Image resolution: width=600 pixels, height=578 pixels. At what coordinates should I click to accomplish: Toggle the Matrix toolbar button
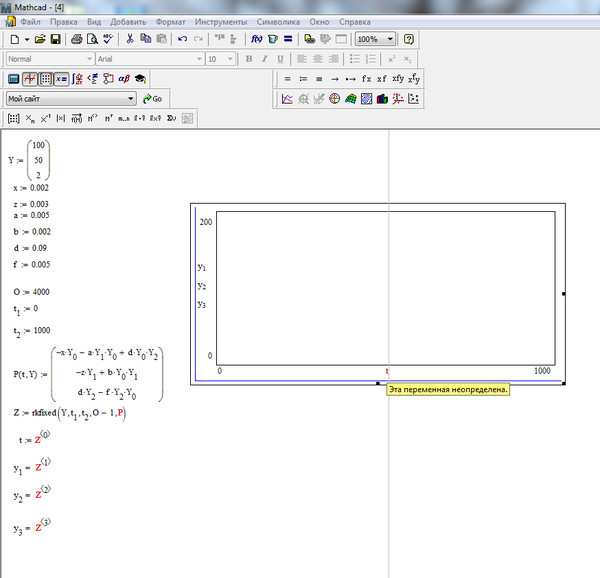[x=46, y=79]
